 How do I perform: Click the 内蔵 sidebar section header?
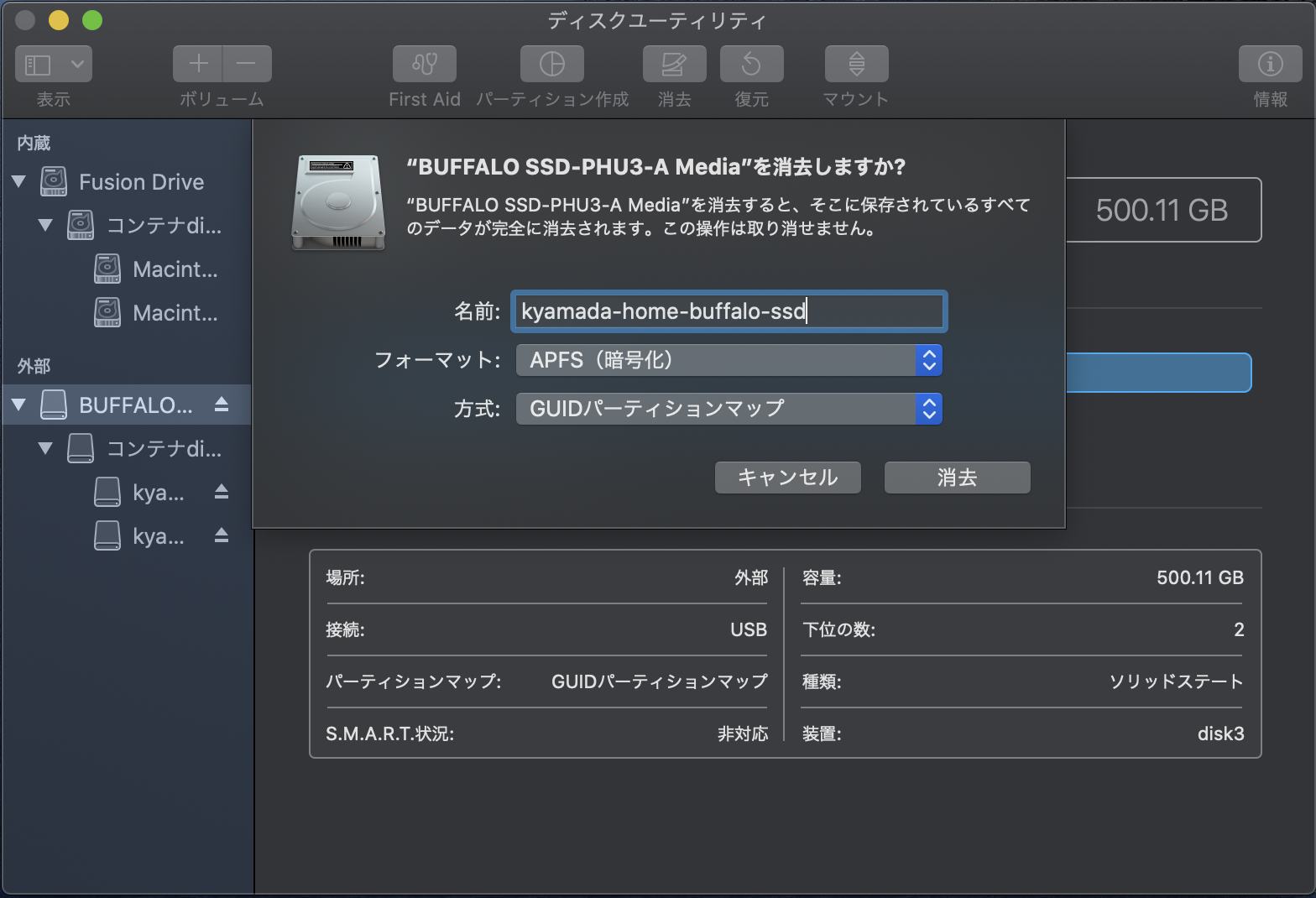pyautogui.click(x=34, y=143)
